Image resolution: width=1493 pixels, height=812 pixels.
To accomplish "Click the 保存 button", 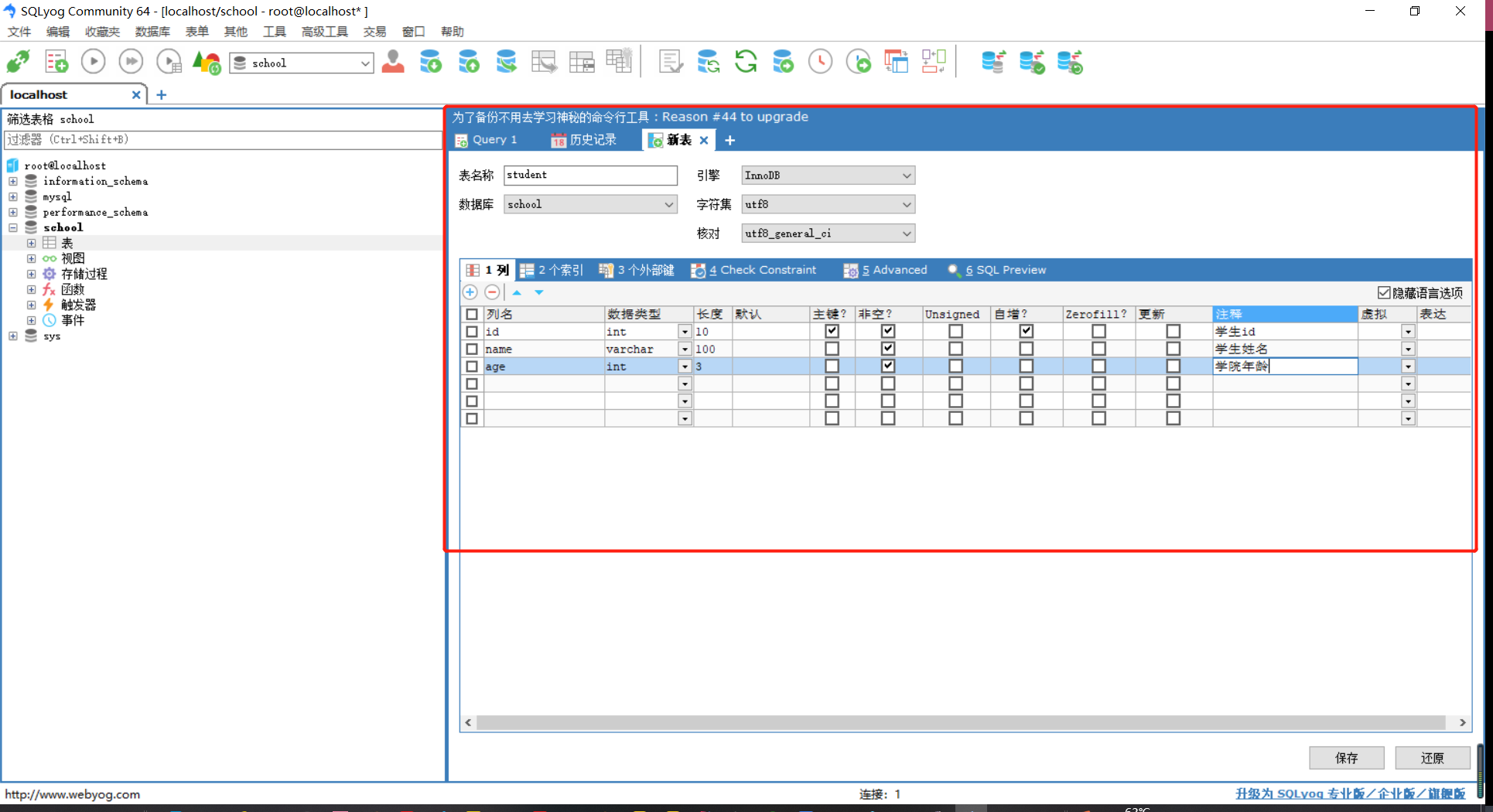I will pyautogui.click(x=1346, y=758).
